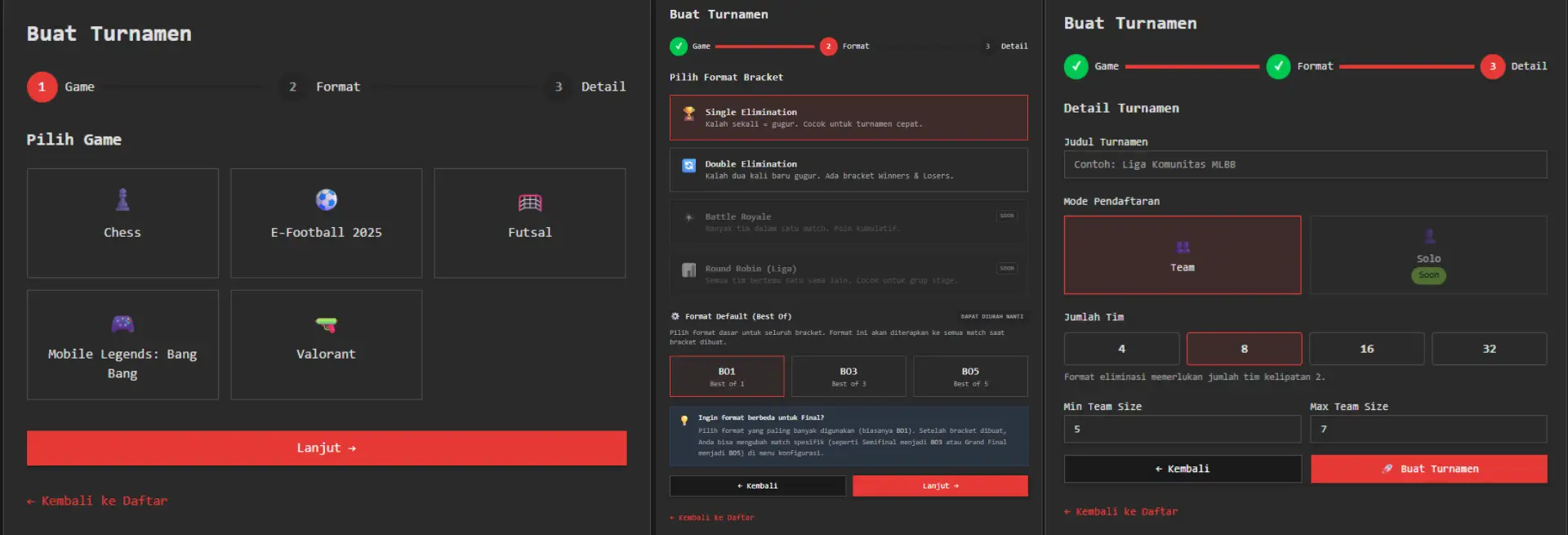Click the Max Team Size field
This screenshot has width=1568, height=535.
click(1429, 429)
